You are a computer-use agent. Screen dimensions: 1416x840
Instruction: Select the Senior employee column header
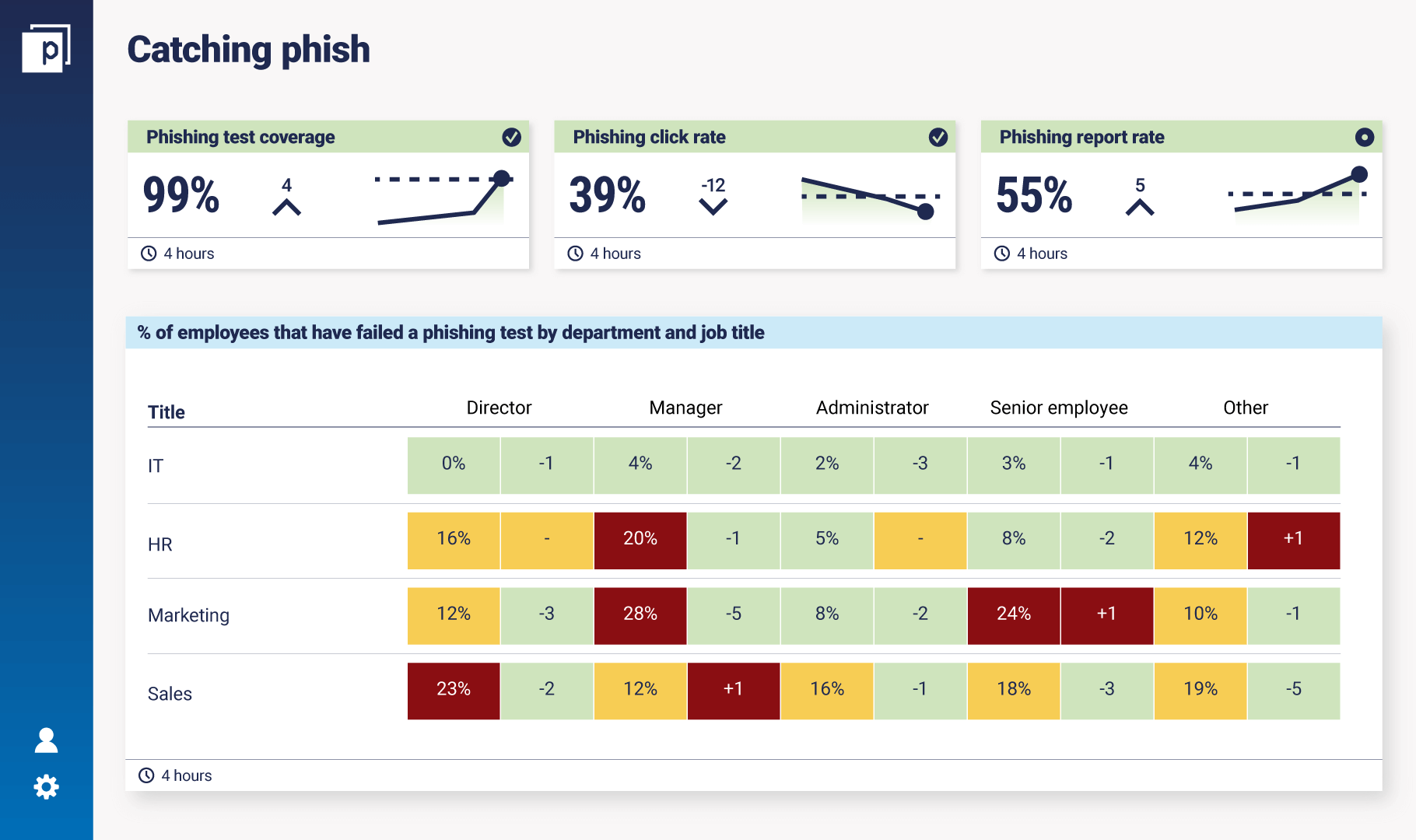coord(1058,408)
